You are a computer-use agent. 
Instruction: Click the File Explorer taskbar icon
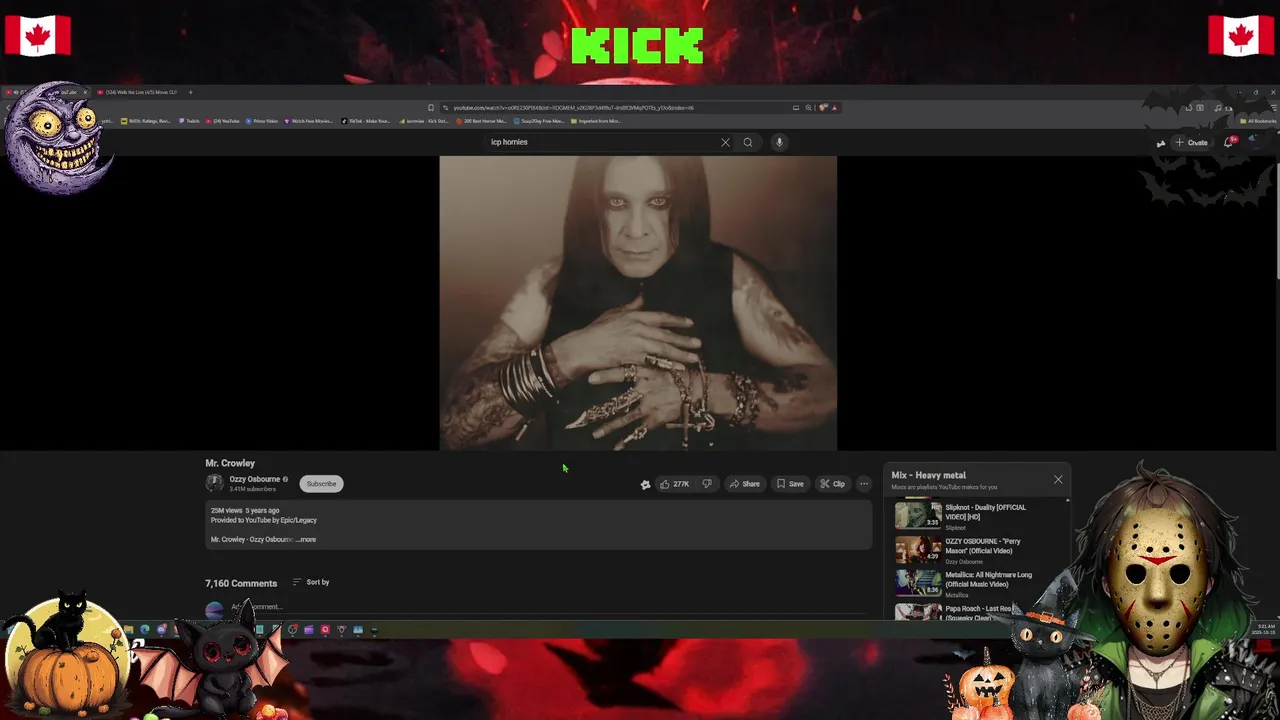pyautogui.click(x=128, y=630)
